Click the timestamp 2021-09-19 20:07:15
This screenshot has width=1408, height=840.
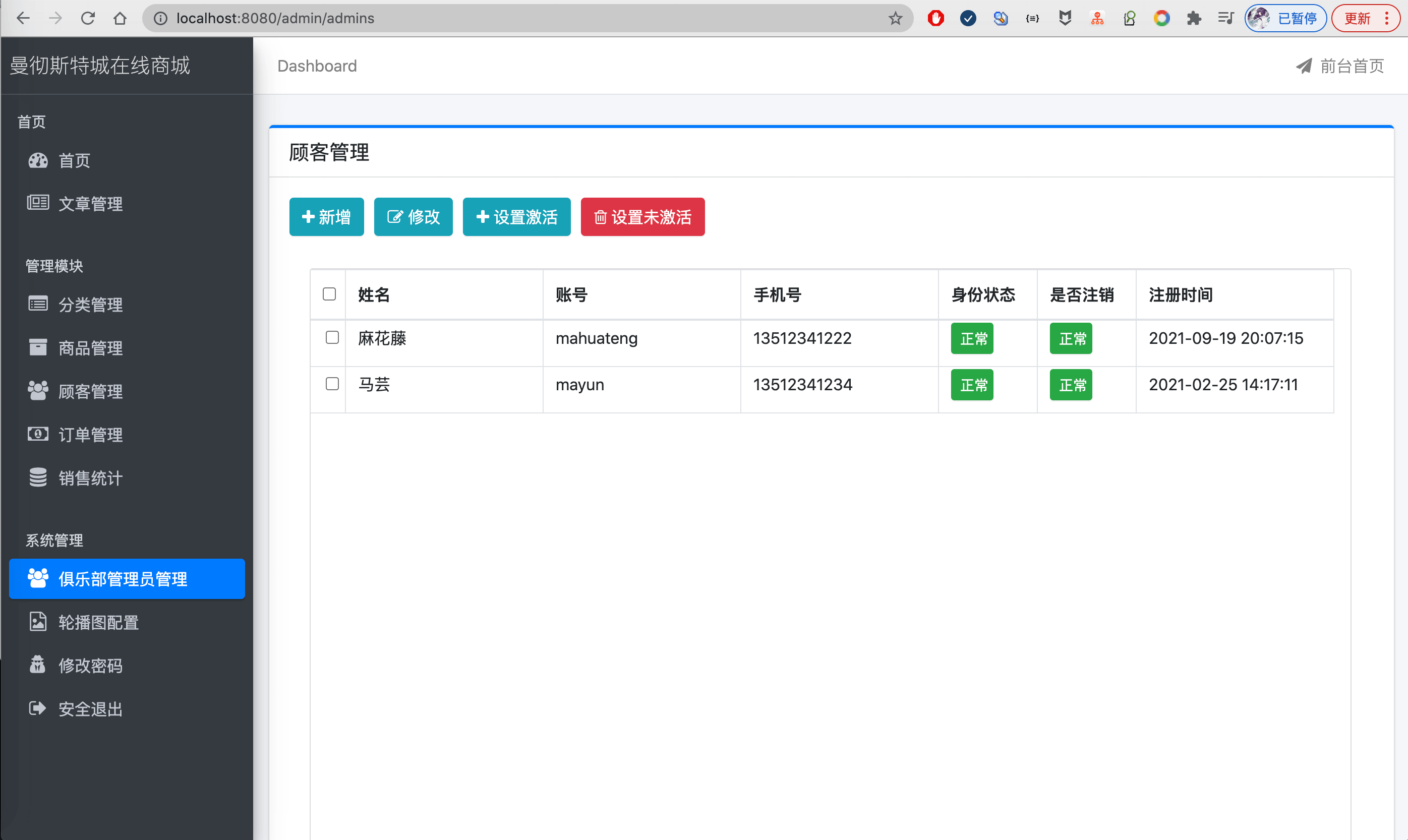tap(1226, 338)
